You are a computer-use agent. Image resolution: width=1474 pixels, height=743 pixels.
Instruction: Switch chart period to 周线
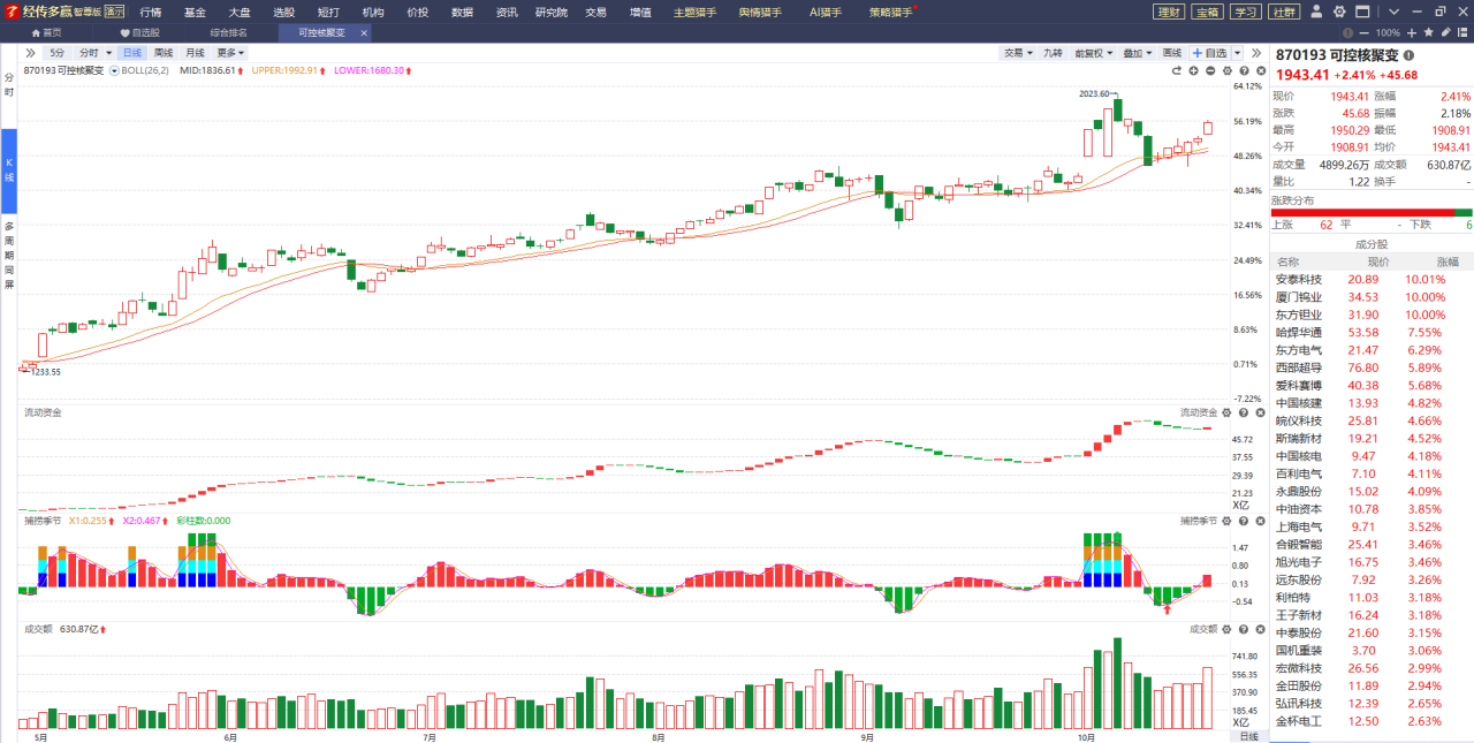163,53
